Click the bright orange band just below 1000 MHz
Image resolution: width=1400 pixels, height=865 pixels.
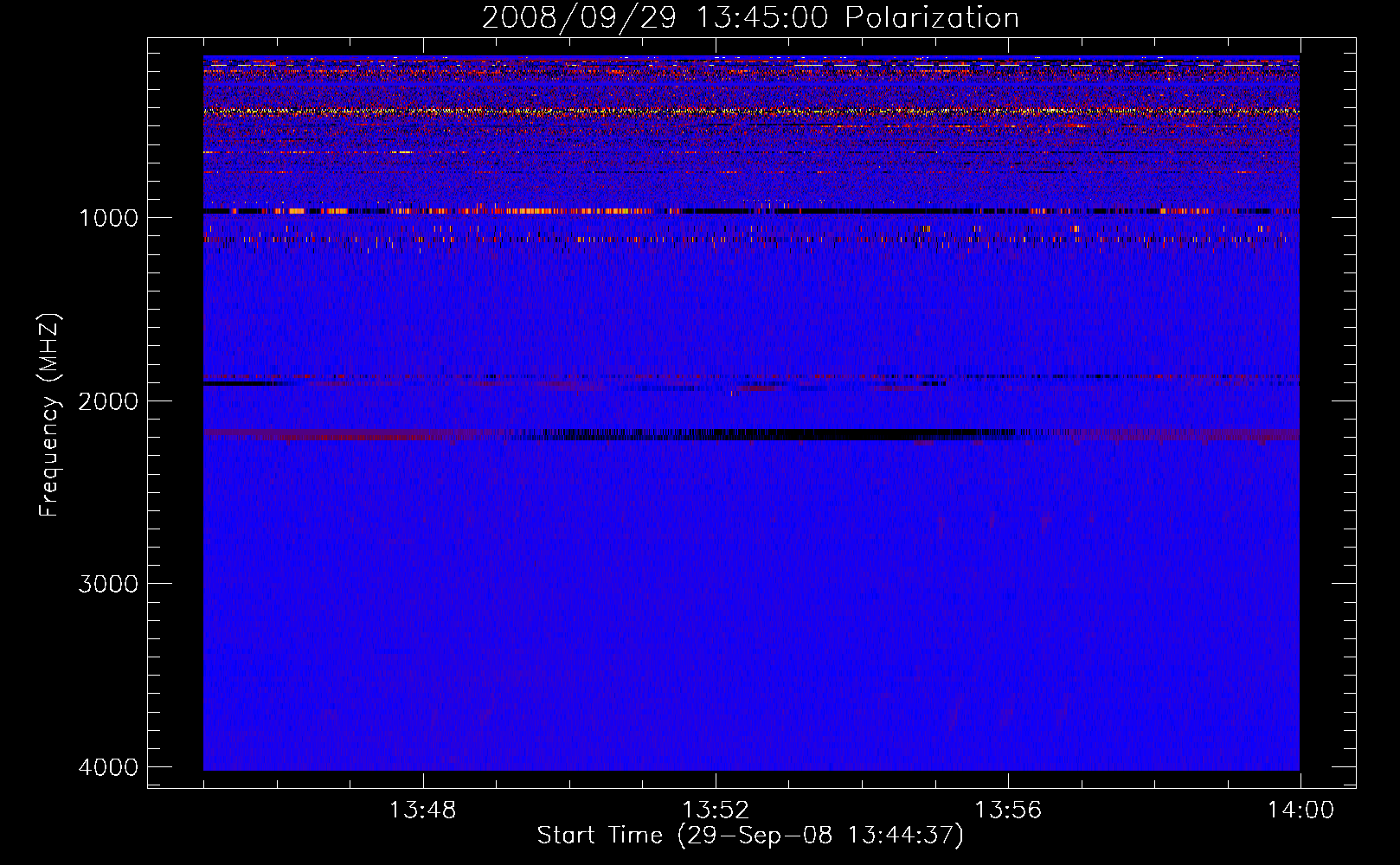[751, 211]
